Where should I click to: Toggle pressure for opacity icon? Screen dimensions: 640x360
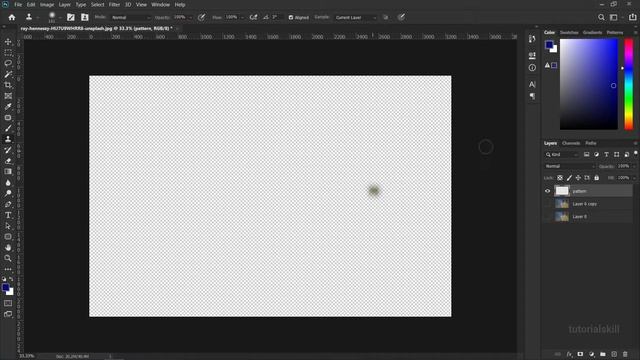(201, 17)
